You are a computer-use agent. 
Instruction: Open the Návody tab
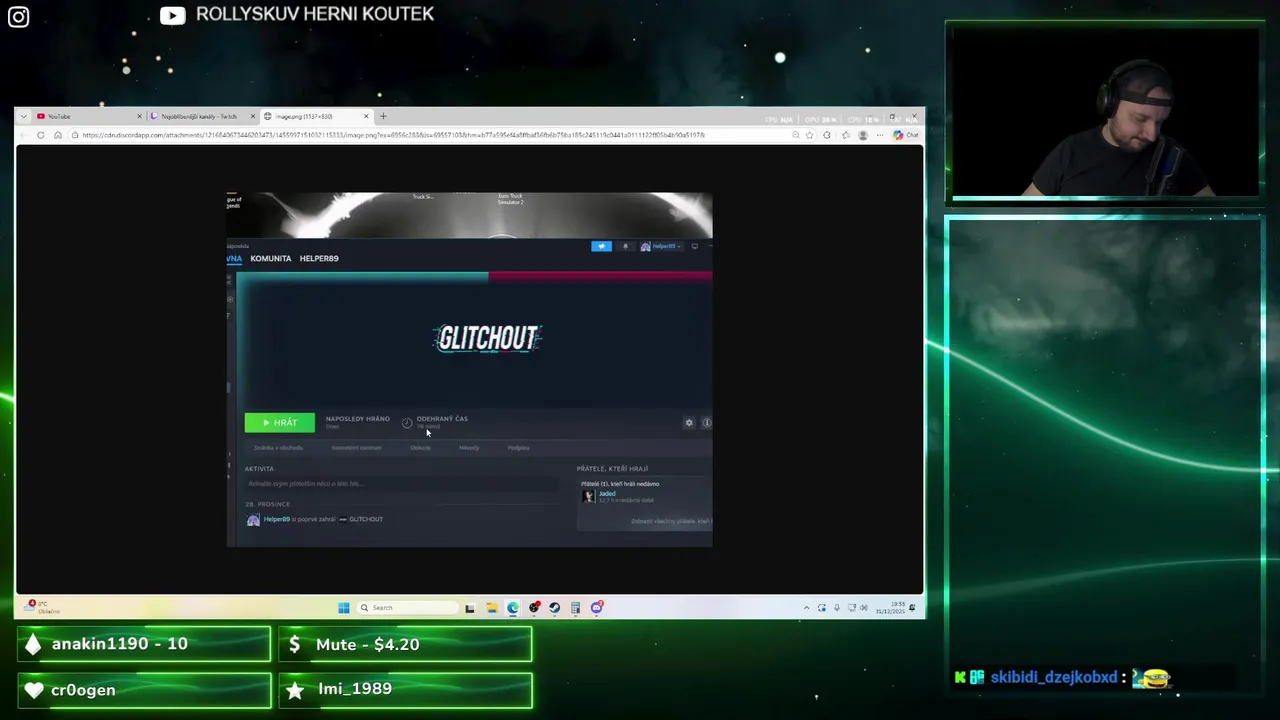tap(469, 448)
